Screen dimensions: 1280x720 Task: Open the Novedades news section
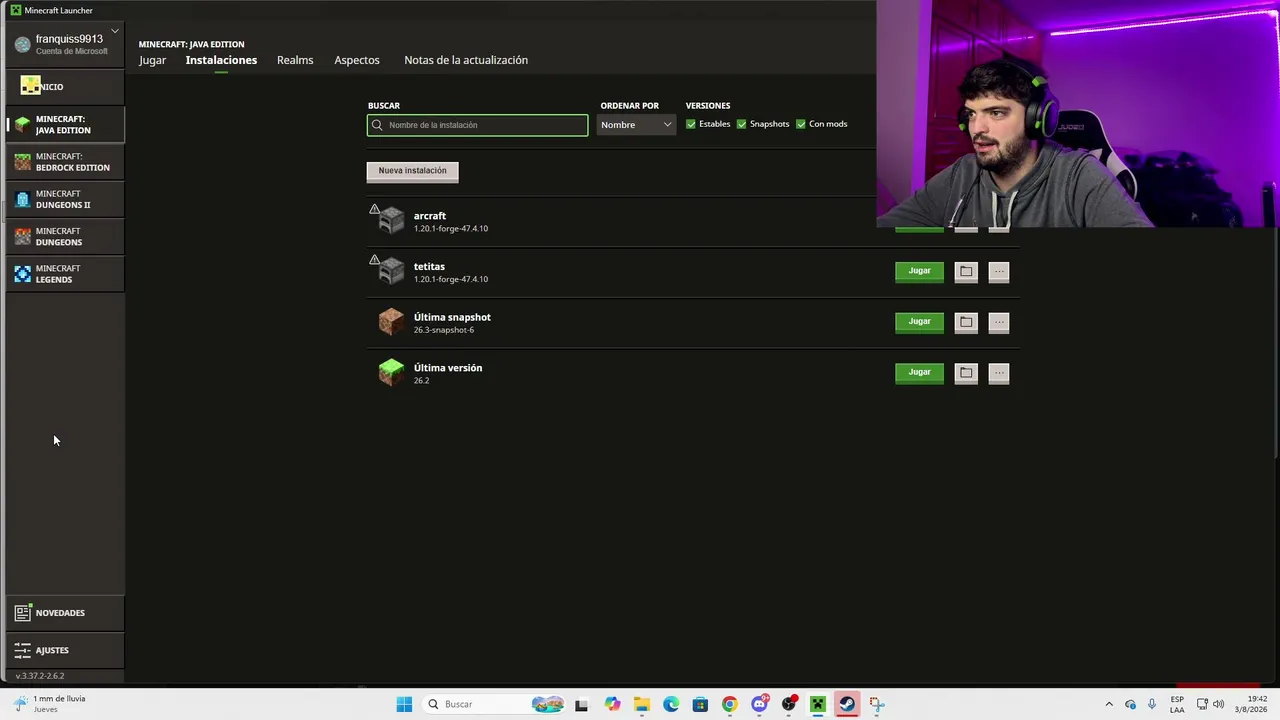65,613
